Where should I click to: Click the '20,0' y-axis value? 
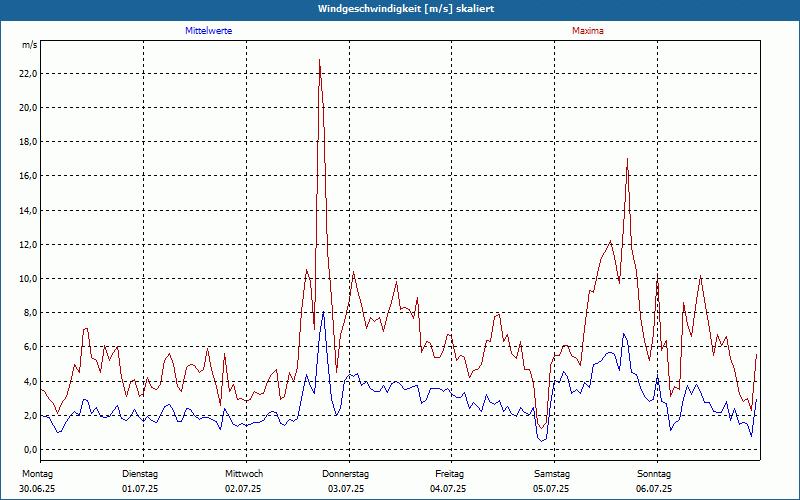(x=28, y=108)
